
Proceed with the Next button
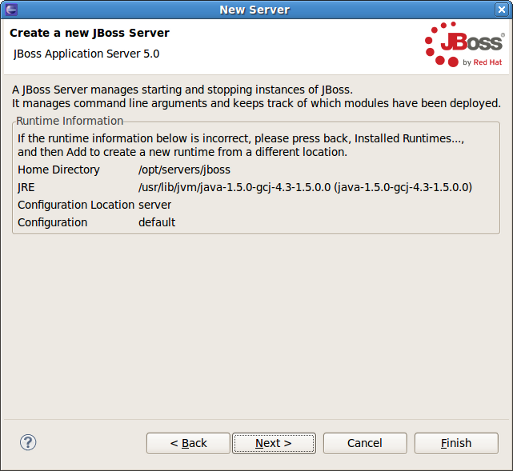pos(274,443)
